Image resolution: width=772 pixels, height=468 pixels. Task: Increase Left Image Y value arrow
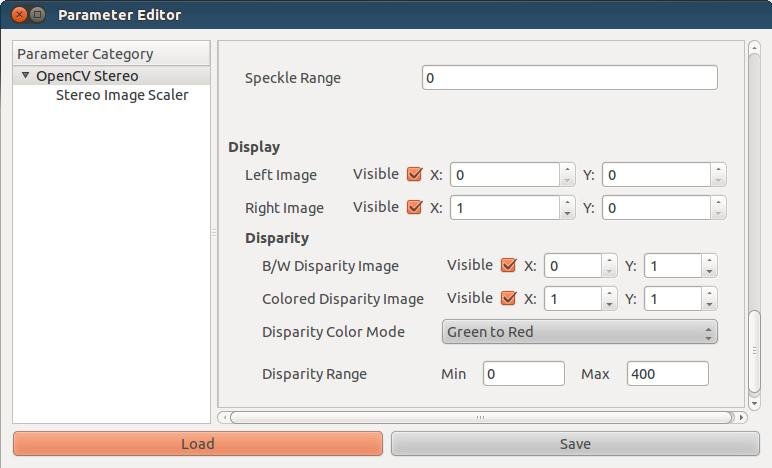pyautogui.click(x=718, y=169)
